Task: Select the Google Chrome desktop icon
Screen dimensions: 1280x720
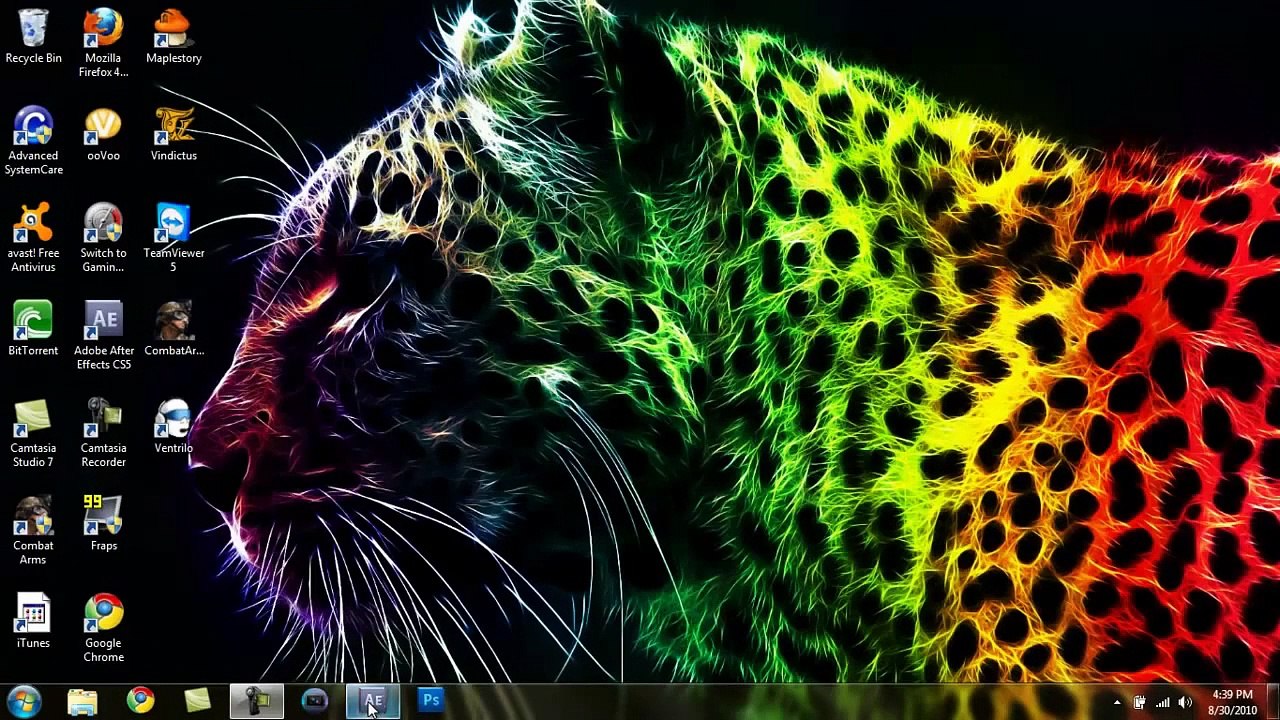Action: [x=103, y=628]
